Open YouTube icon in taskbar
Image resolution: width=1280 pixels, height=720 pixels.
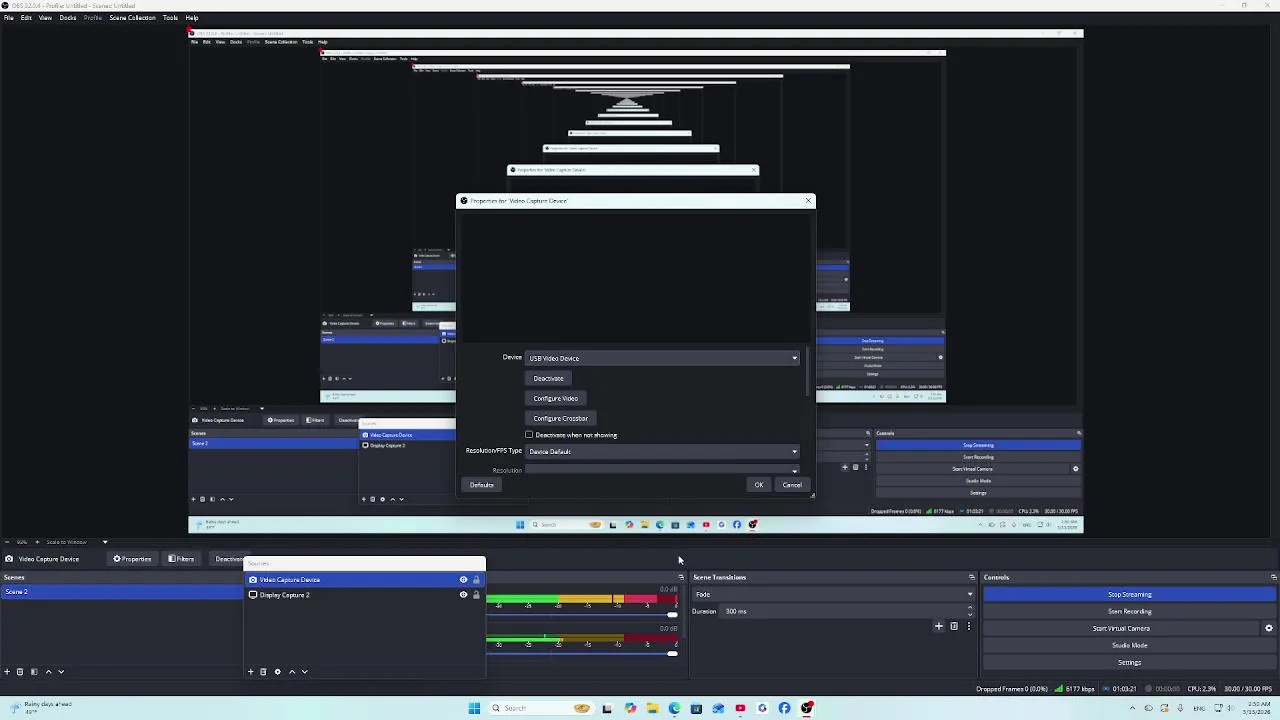click(740, 708)
